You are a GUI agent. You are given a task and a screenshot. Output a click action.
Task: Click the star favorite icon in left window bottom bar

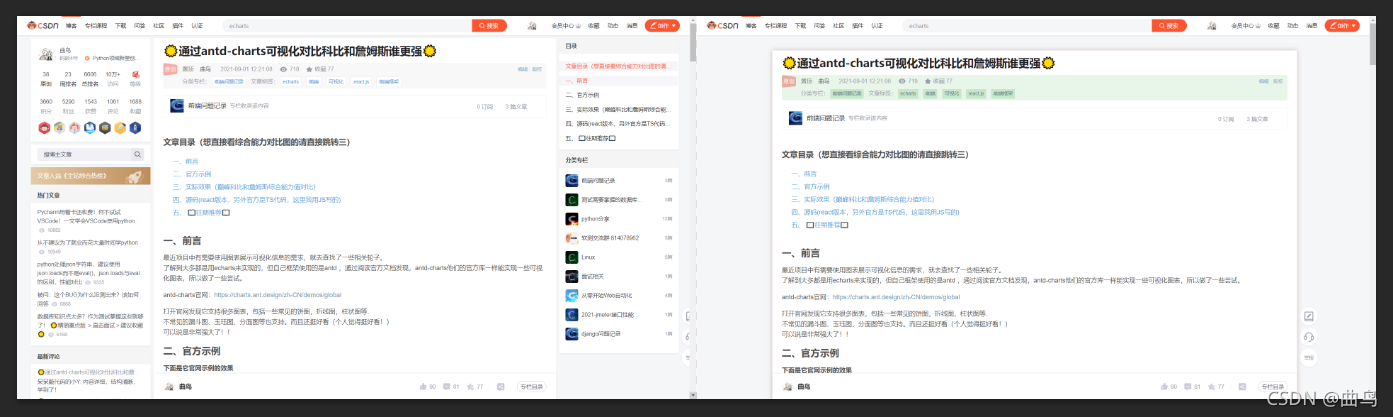coord(470,386)
